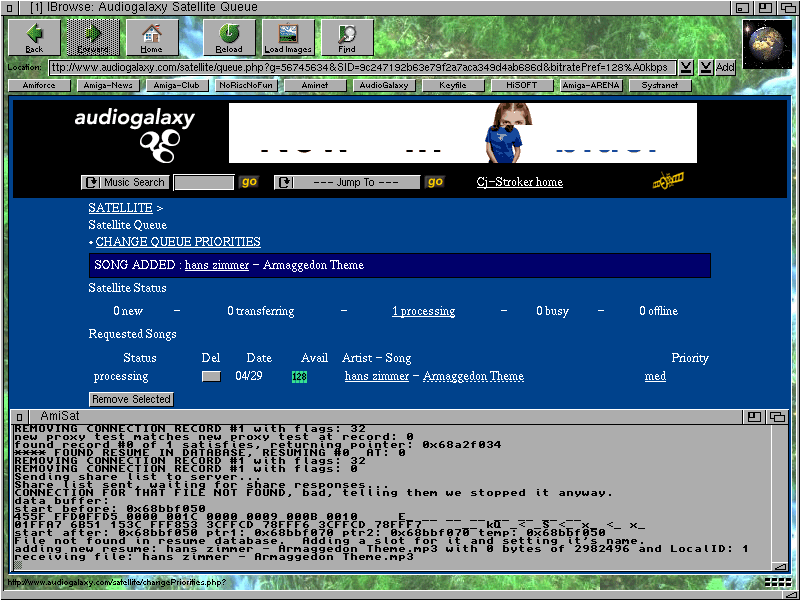
Task: Click the AmiSat window title bar
Action: tap(384, 416)
